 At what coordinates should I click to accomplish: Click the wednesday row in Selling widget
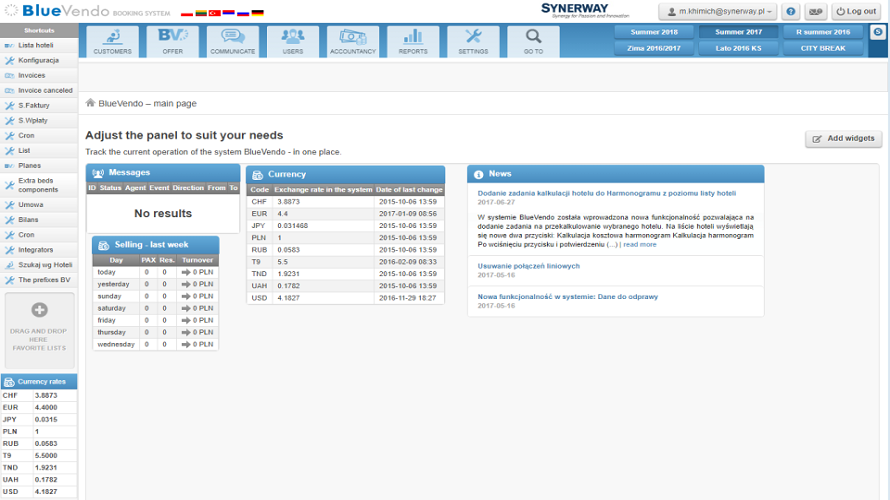(x=156, y=344)
